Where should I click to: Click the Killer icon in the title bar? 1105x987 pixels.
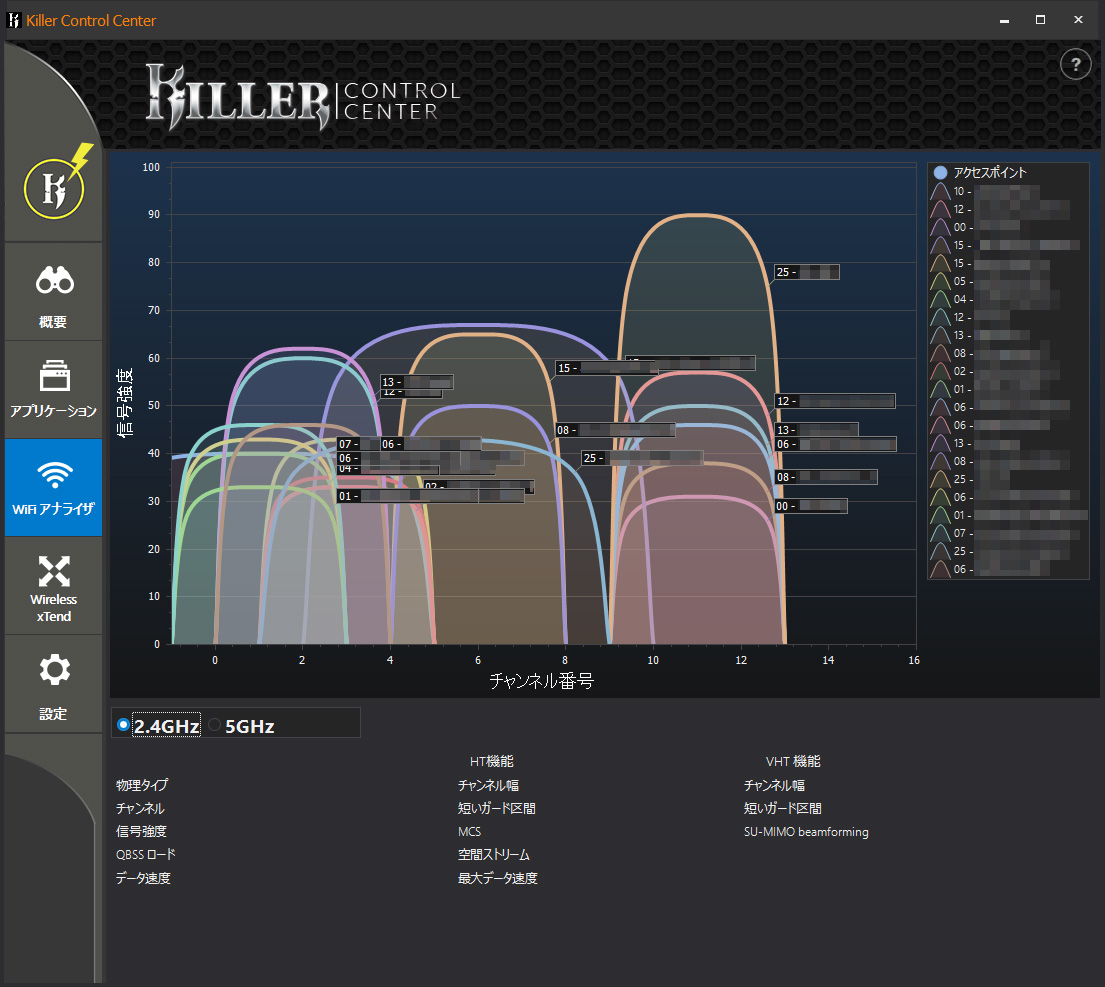click(13, 20)
